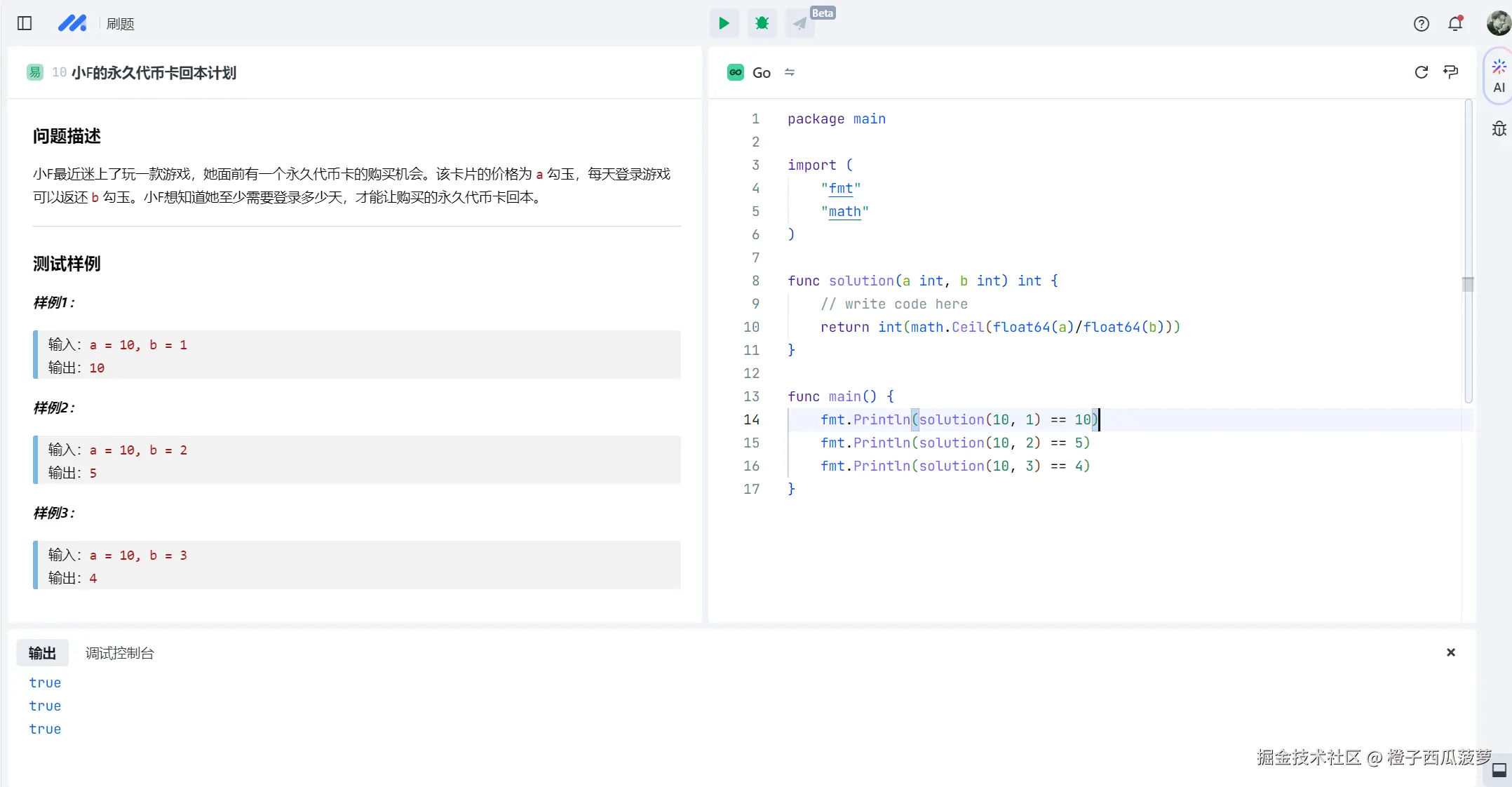Open the bug icon in right sidebar
This screenshot has height=787, width=1512.
1499,129
